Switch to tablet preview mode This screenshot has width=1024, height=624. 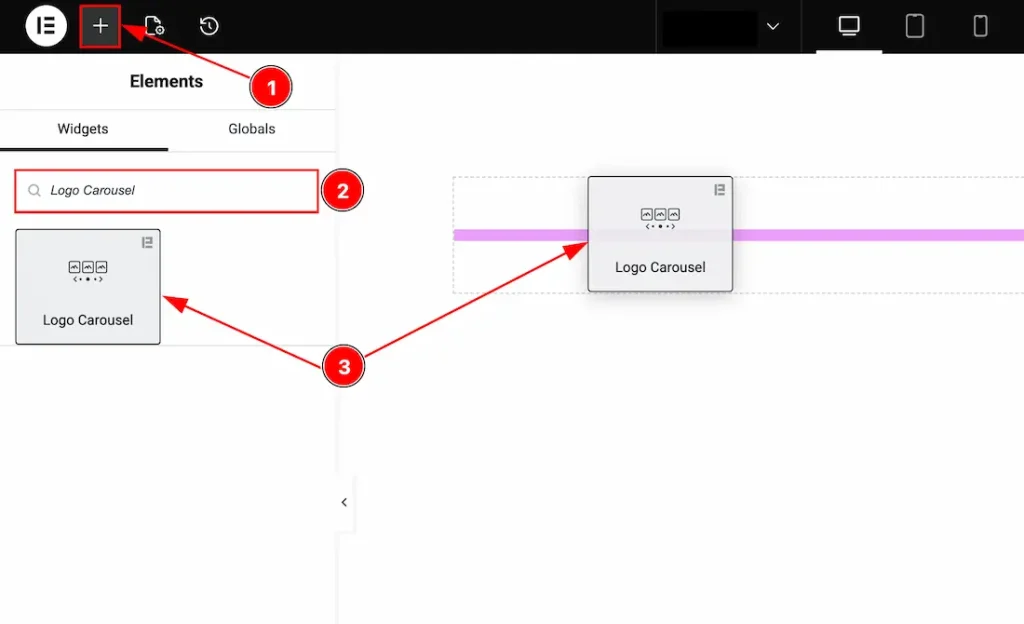coord(915,26)
